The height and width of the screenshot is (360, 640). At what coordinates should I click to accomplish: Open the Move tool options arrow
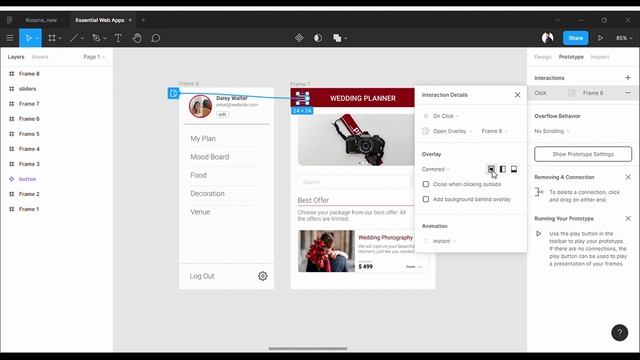[37, 38]
